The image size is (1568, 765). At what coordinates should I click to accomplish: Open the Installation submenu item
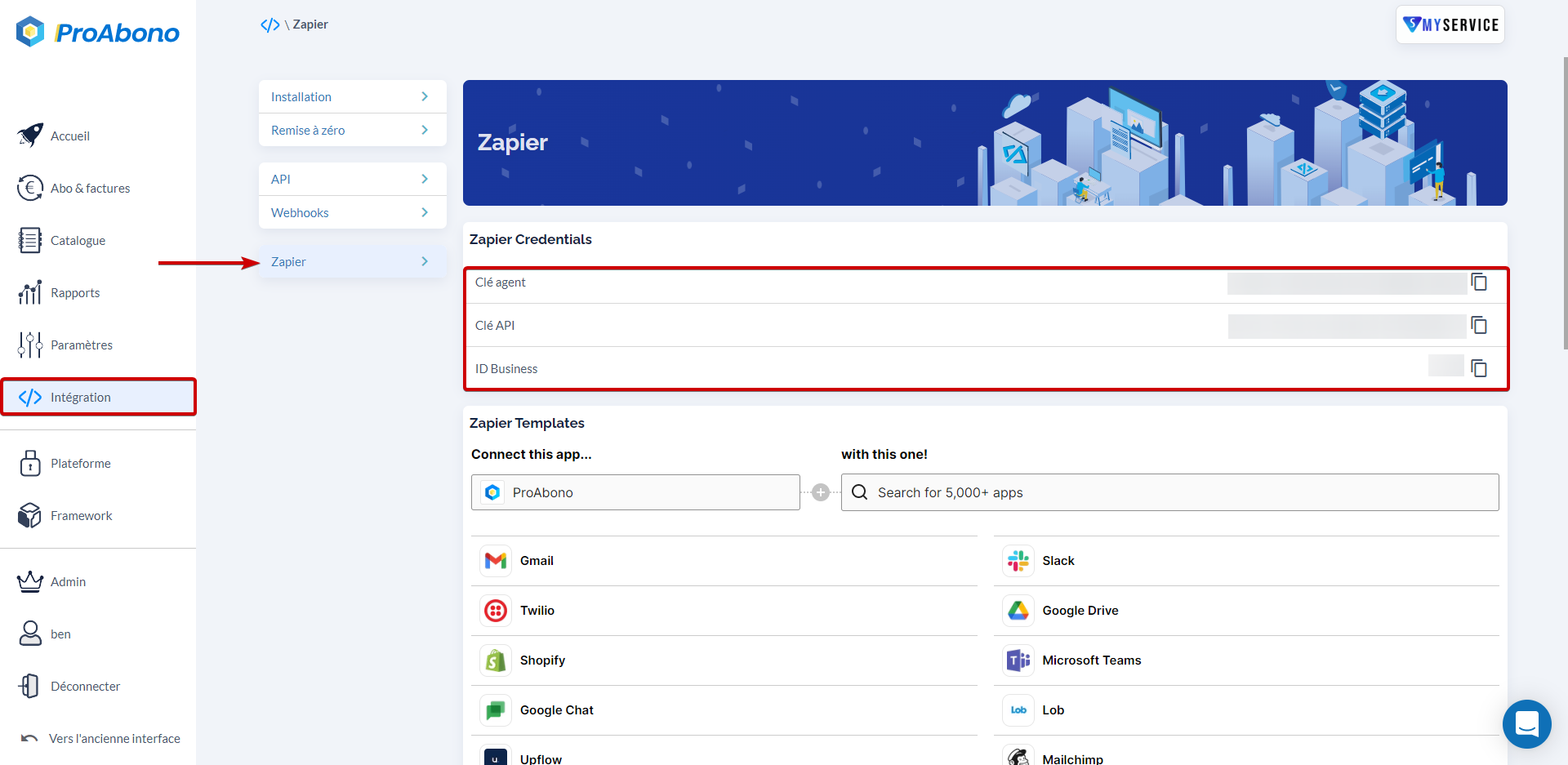353,96
